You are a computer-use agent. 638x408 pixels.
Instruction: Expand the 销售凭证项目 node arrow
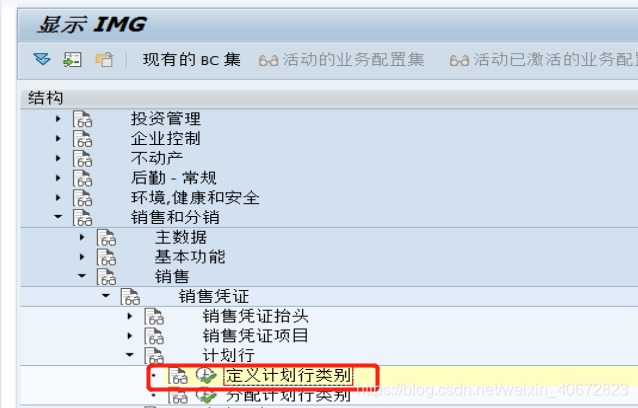click(130, 336)
